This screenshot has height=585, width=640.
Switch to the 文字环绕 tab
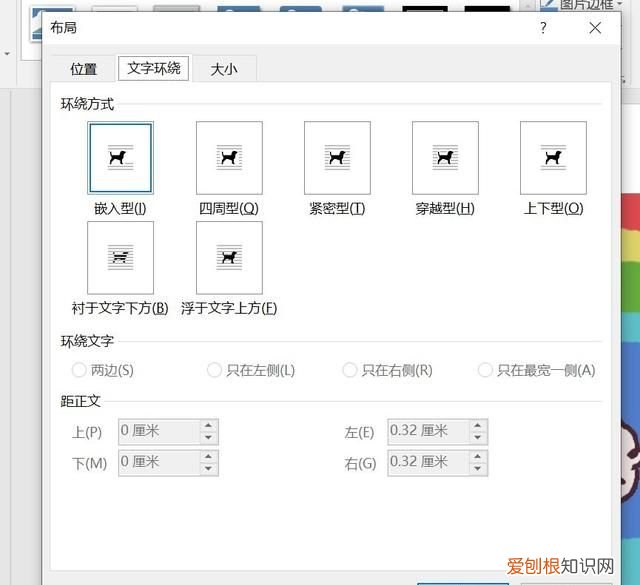point(153,68)
